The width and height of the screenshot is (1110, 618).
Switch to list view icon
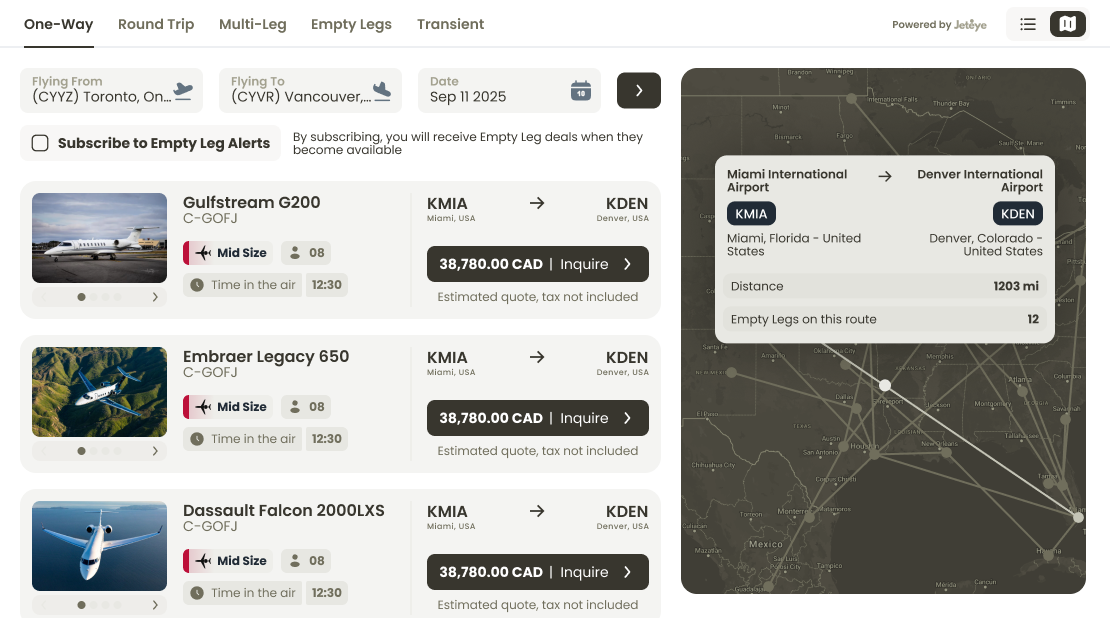click(x=1027, y=24)
